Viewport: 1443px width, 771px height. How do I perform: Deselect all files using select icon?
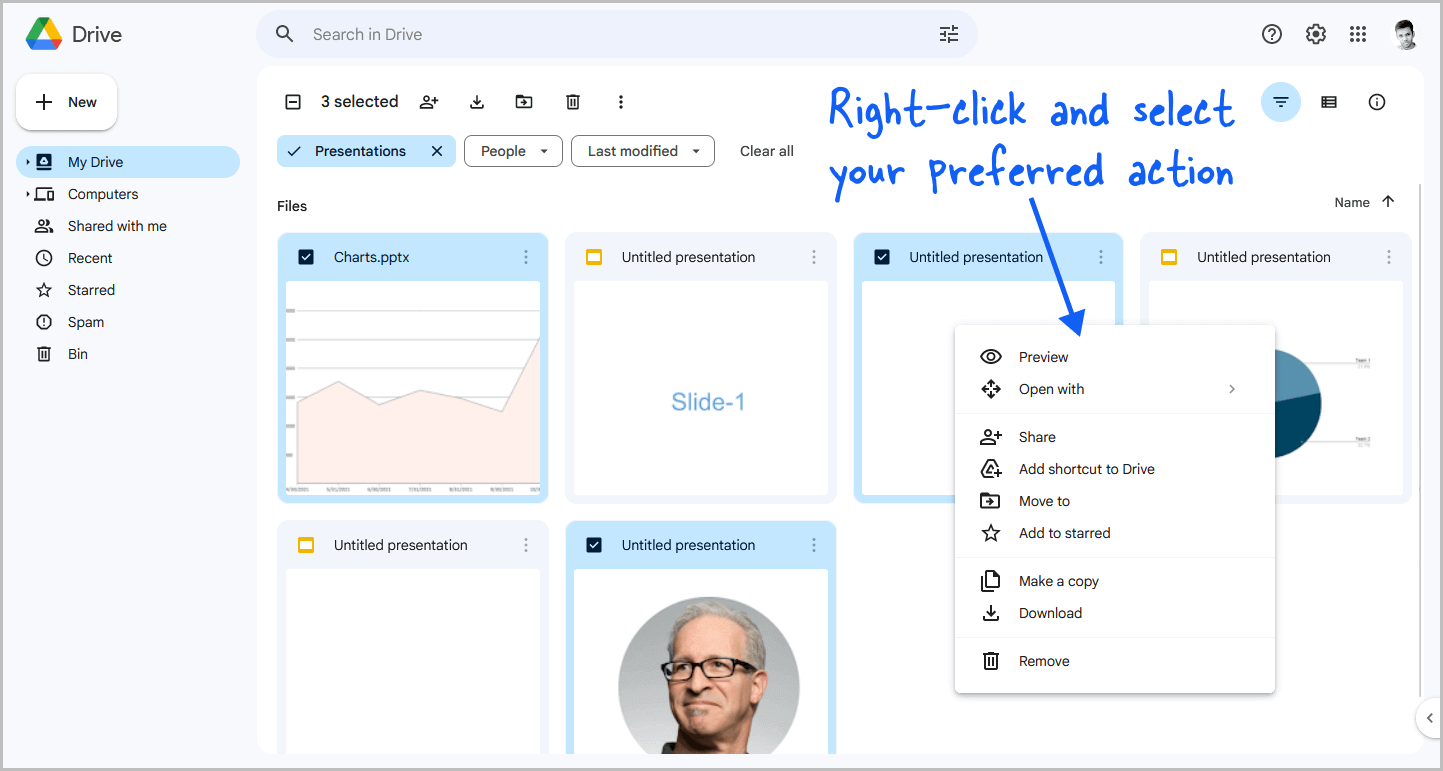click(x=292, y=101)
